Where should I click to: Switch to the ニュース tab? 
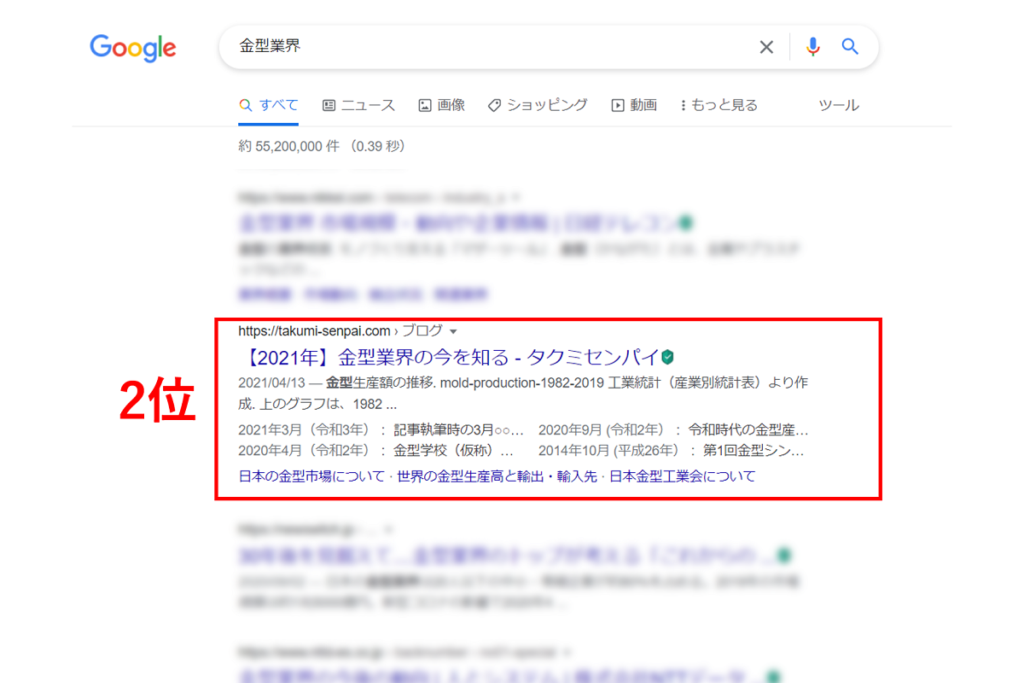(x=359, y=105)
